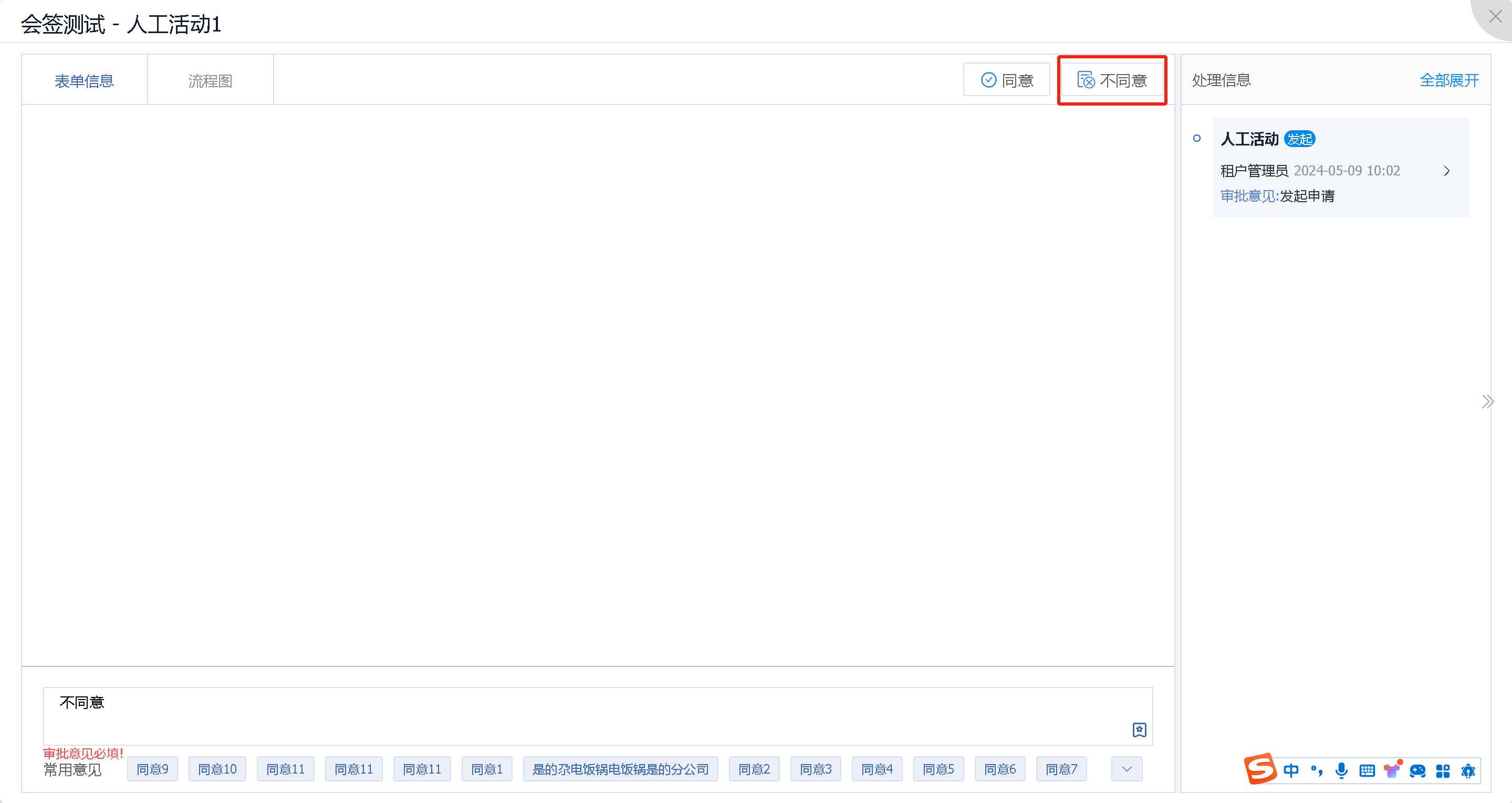This screenshot has width=1512, height=803.
Task: Click the Sogou voice input microphone
Action: tap(1341, 770)
